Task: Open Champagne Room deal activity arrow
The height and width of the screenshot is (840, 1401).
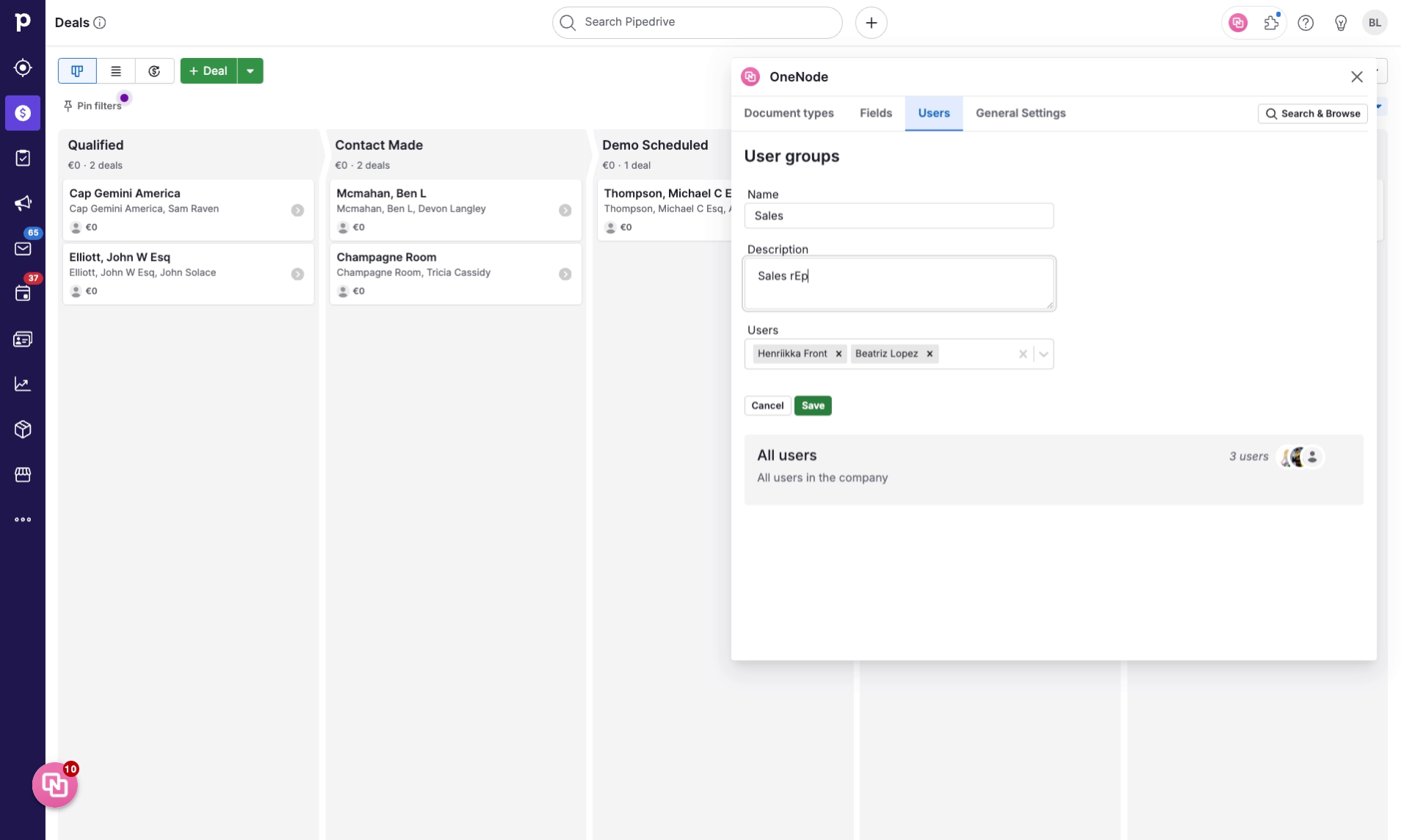Action: tap(565, 275)
